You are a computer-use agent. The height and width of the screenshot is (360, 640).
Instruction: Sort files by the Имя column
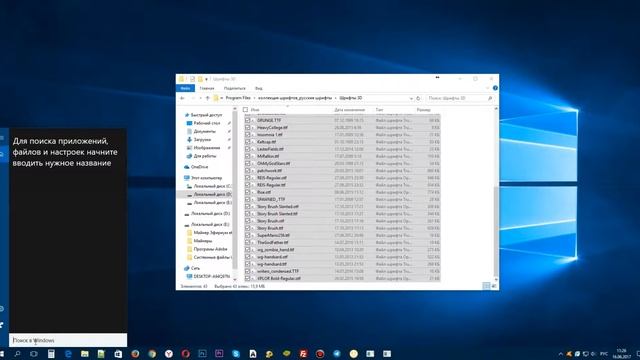255,110
